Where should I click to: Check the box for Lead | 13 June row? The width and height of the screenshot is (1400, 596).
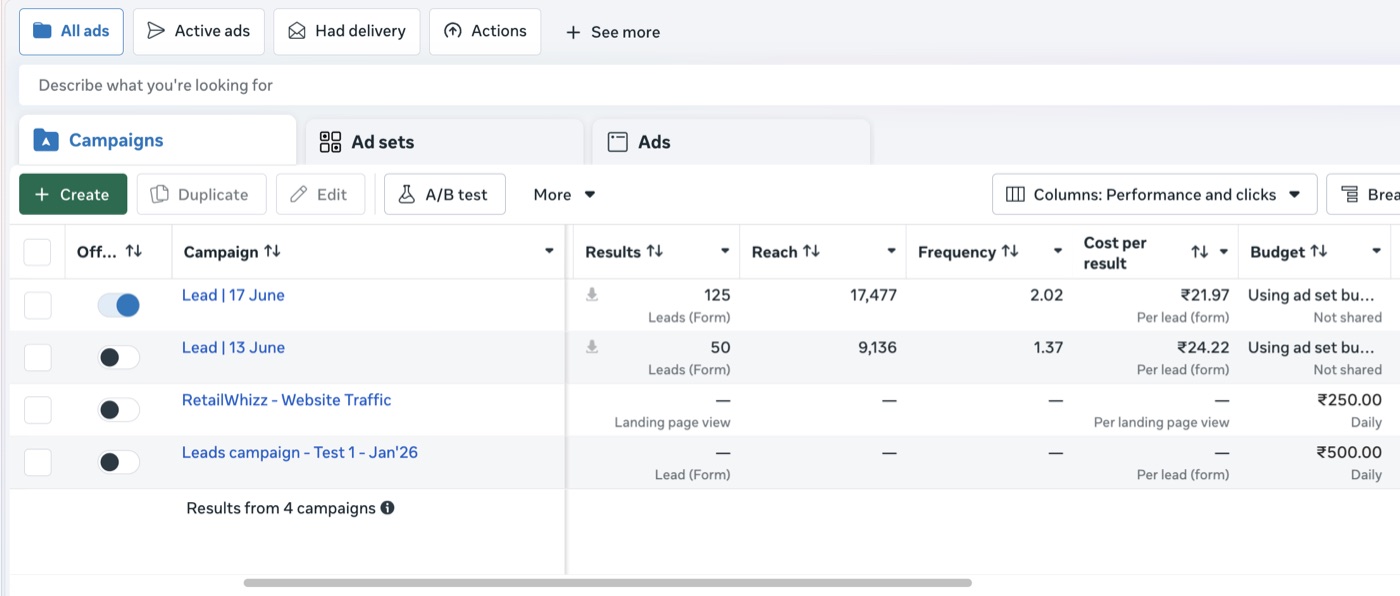pos(37,357)
